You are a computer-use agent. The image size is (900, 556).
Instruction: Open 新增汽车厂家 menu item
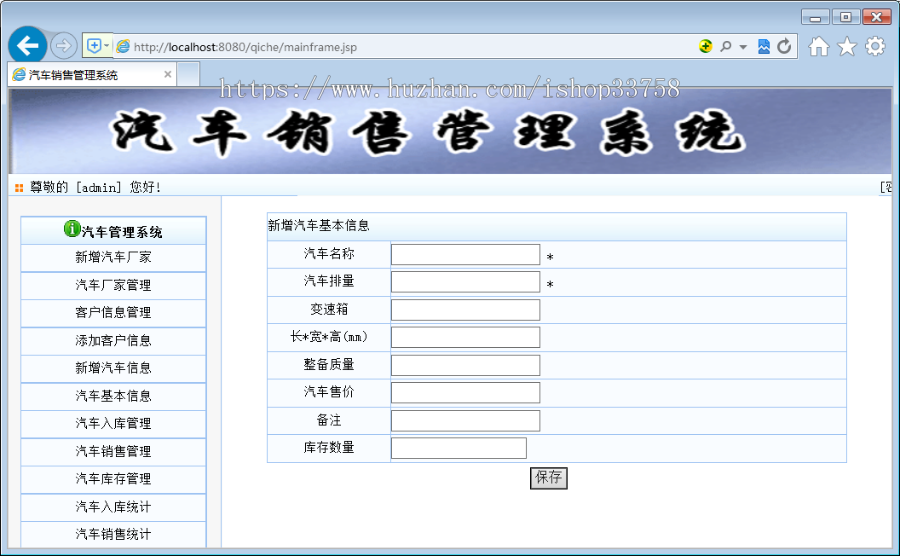click(113, 257)
